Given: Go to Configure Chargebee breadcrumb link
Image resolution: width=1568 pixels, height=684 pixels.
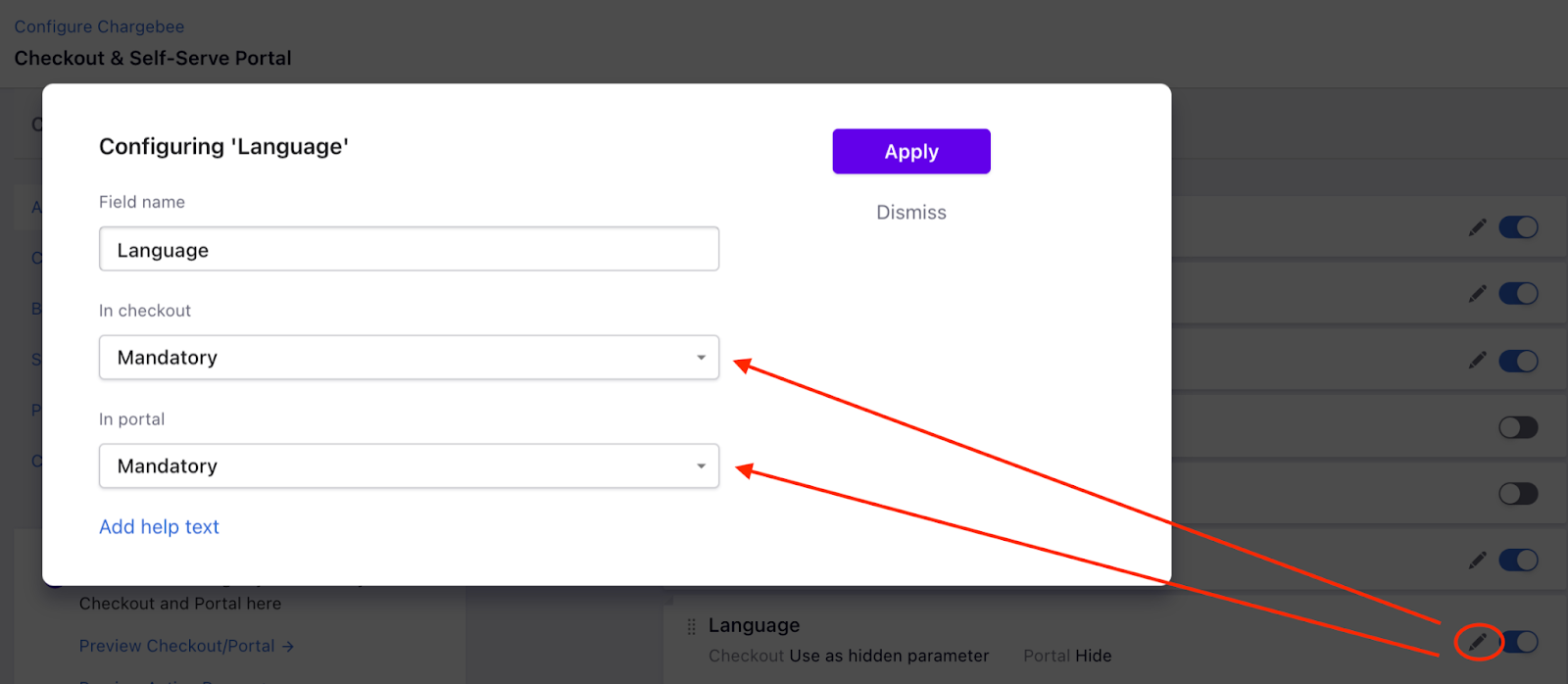Looking at the screenshot, I should [99, 26].
